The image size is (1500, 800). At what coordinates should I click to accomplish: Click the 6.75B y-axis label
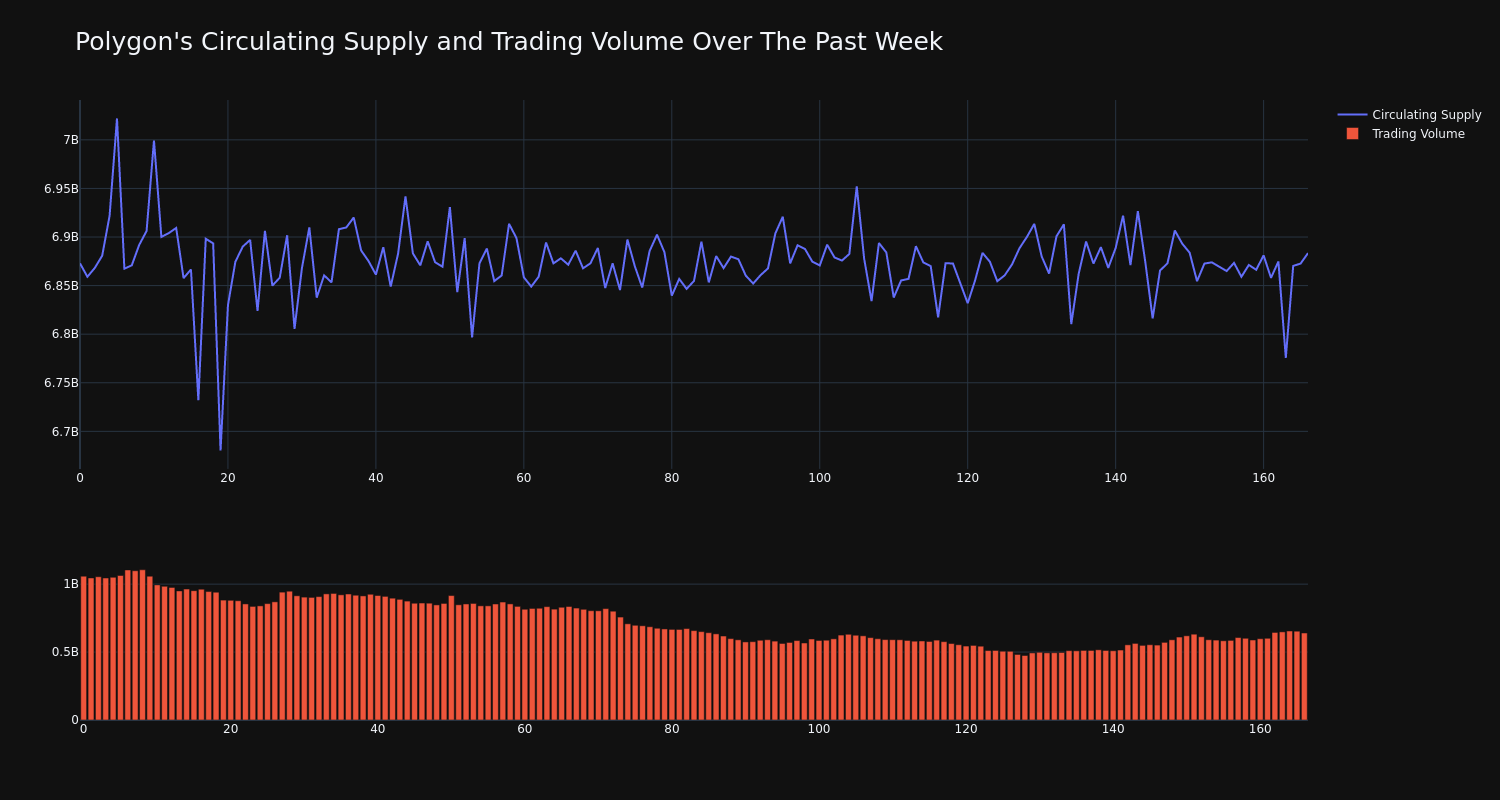click(x=60, y=383)
